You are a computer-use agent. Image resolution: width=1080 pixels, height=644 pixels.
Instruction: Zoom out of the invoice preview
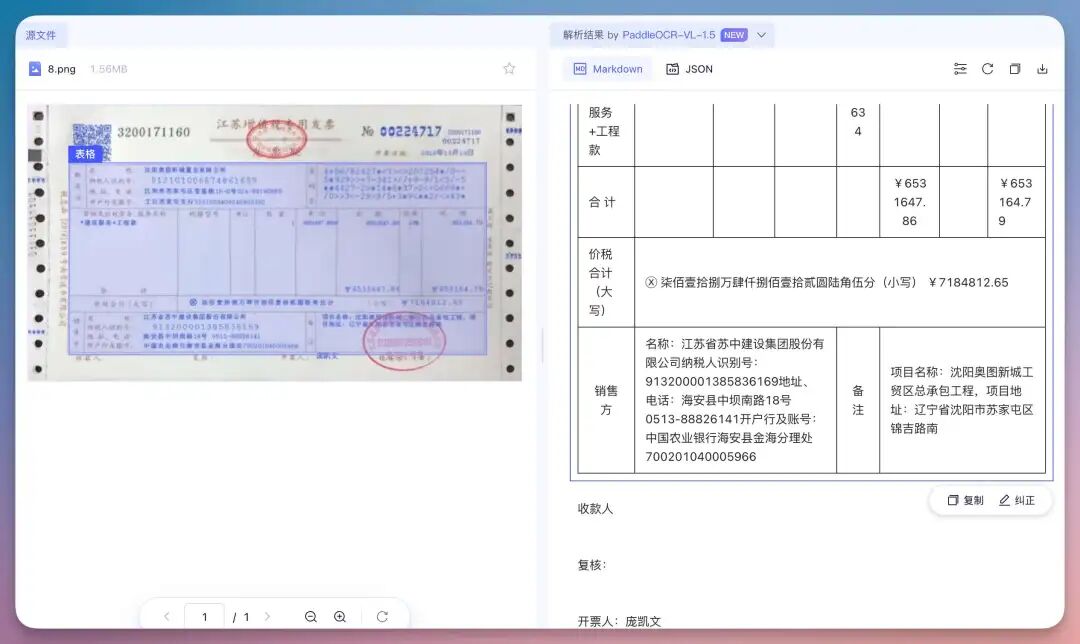pyautogui.click(x=311, y=617)
